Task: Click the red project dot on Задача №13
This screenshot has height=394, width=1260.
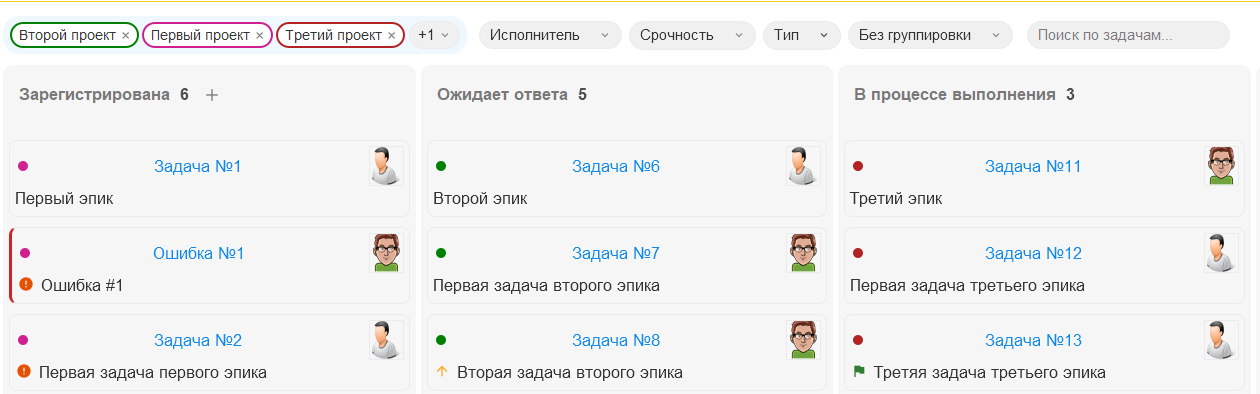Action: (858, 340)
